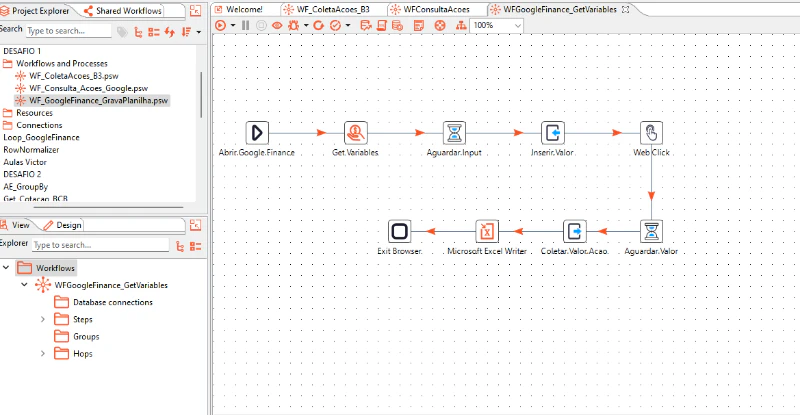Click the list view icon in Explorer panel

pos(195,247)
